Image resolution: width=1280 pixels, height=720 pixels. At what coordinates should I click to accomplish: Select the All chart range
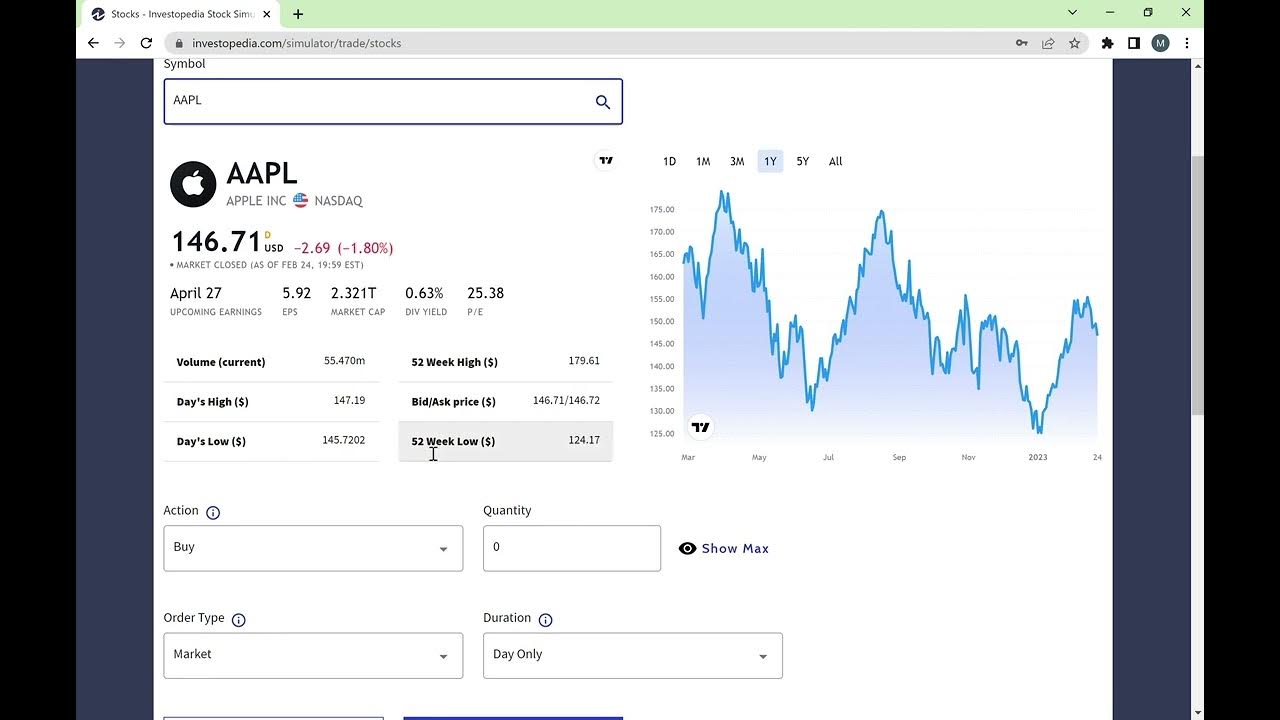click(x=835, y=161)
